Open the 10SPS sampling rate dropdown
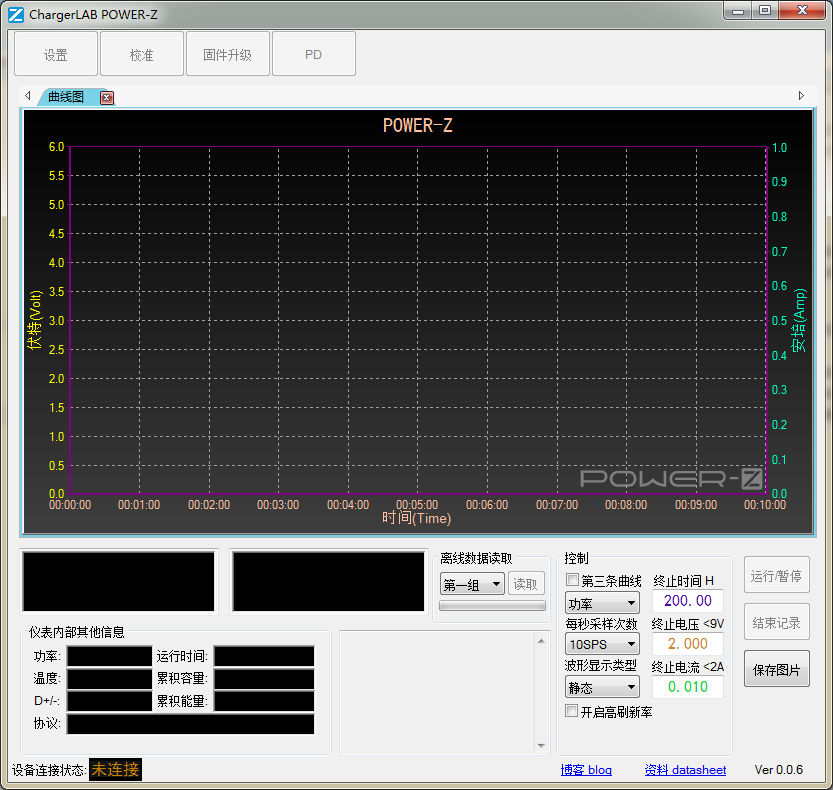 click(x=601, y=643)
